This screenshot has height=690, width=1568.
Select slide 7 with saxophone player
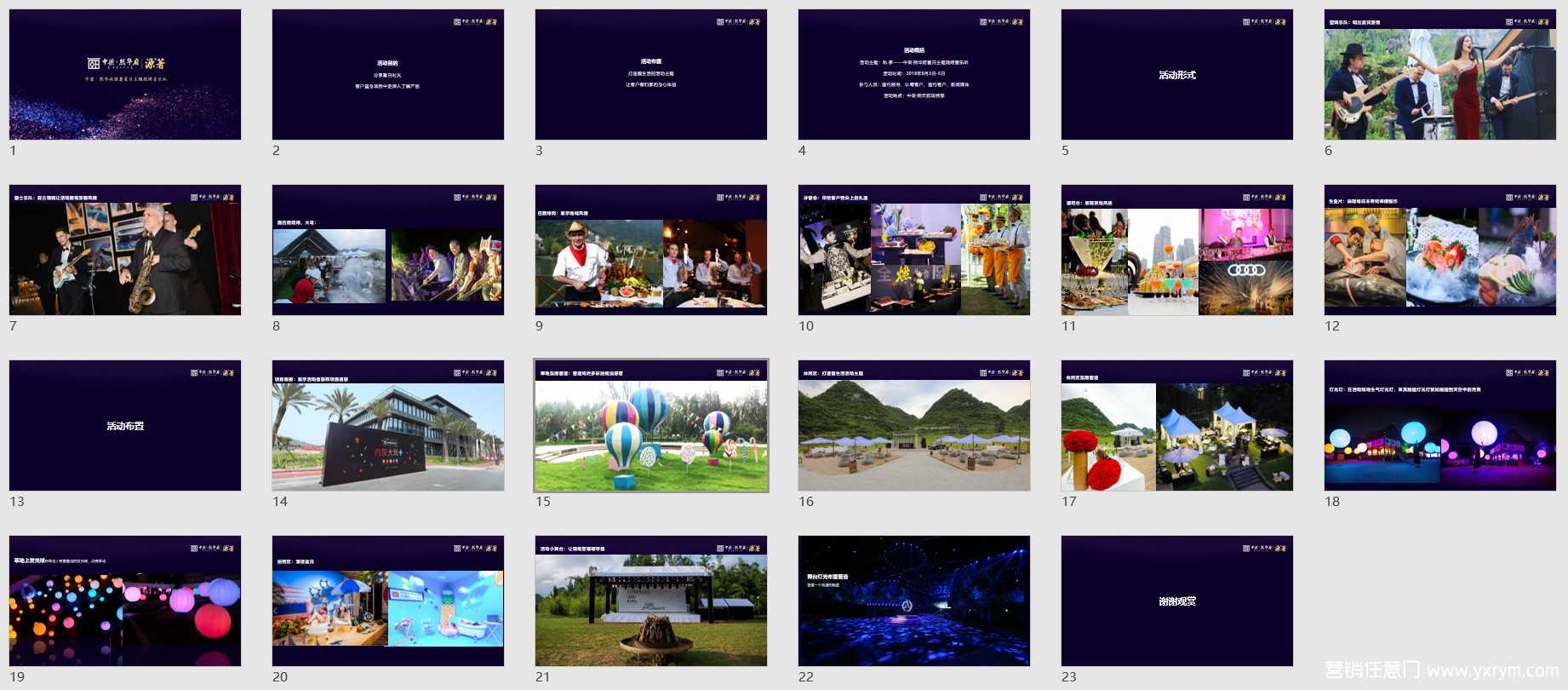pos(125,250)
